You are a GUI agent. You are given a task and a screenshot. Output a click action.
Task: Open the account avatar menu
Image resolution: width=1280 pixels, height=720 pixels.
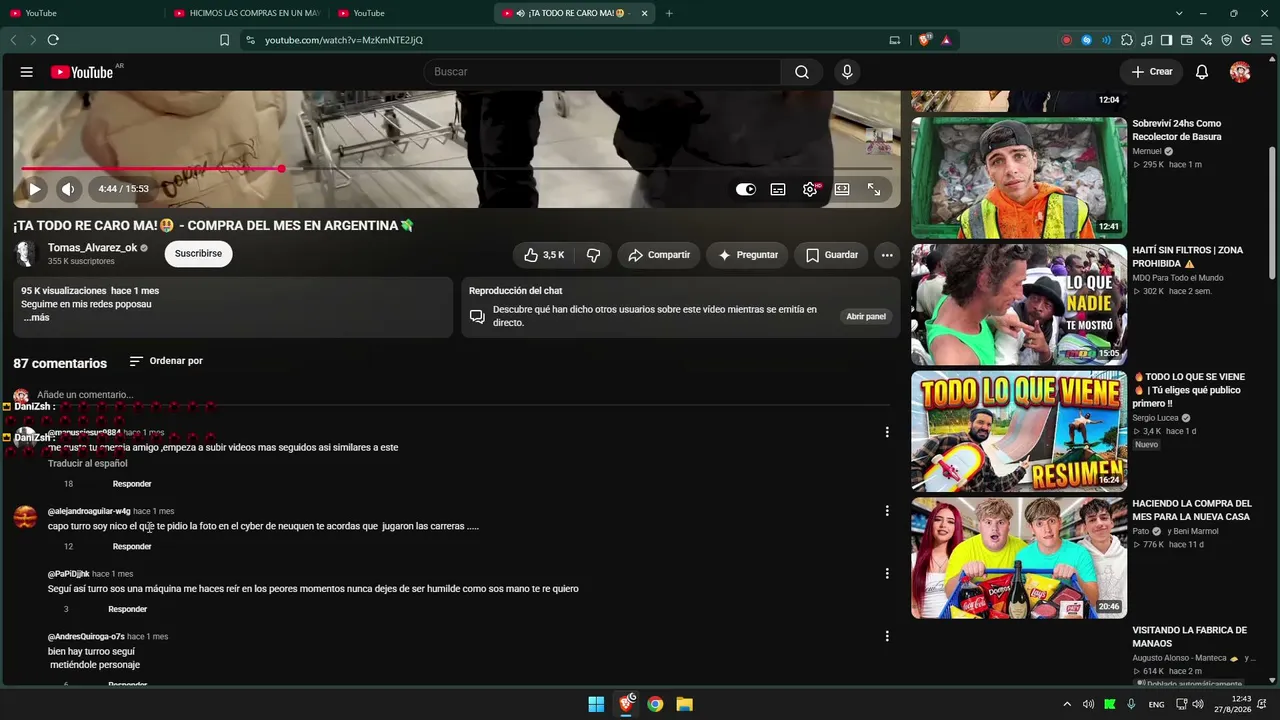coord(1240,72)
